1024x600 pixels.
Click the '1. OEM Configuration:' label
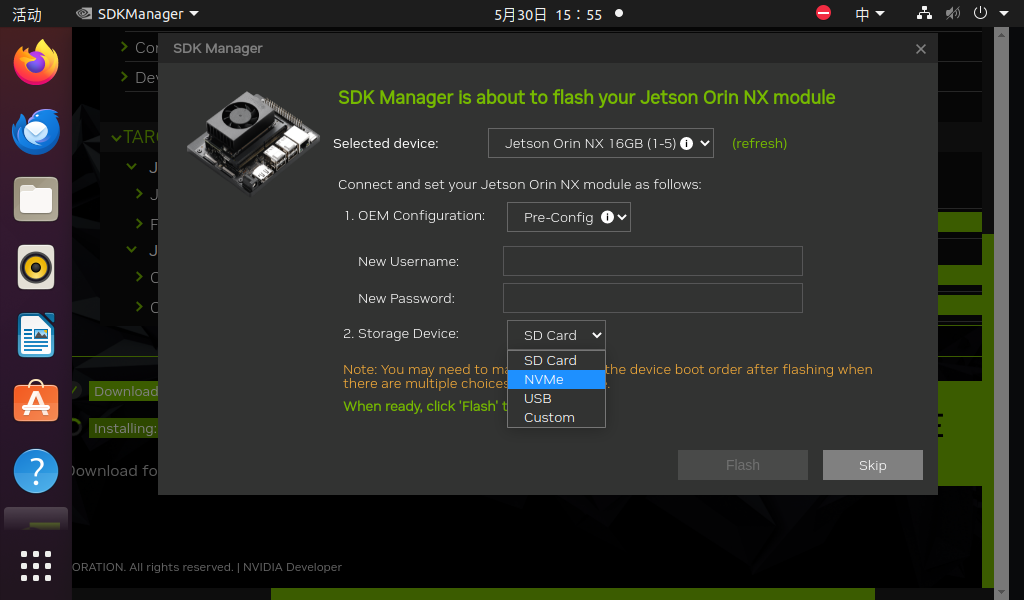(415, 215)
